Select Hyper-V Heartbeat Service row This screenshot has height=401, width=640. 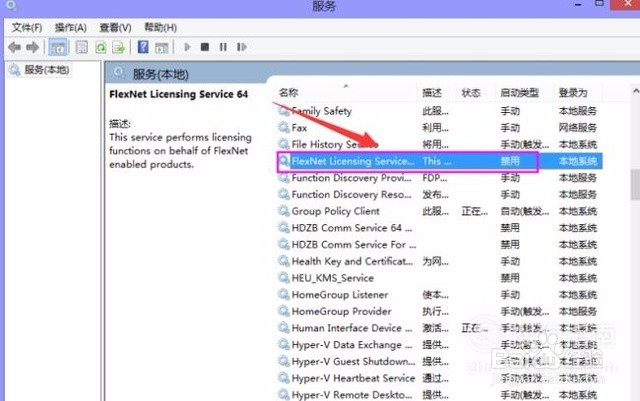pos(438,379)
